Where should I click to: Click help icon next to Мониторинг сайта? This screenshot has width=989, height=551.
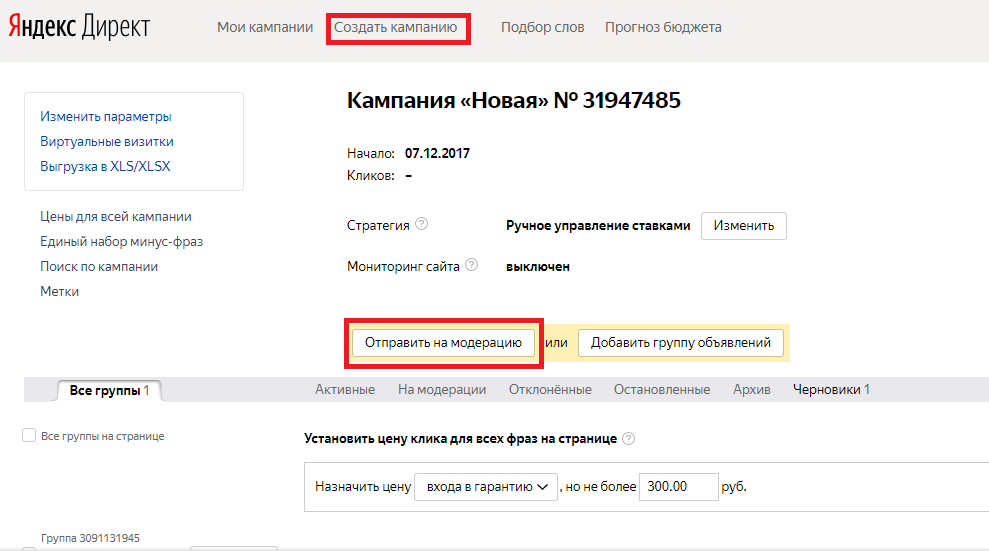tap(472, 266)
